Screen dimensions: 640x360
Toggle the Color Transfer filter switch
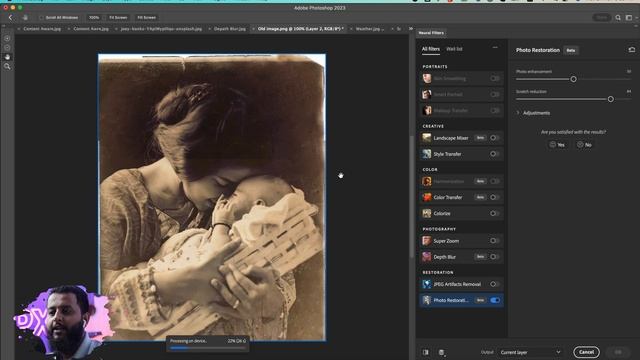click(494, 197)
